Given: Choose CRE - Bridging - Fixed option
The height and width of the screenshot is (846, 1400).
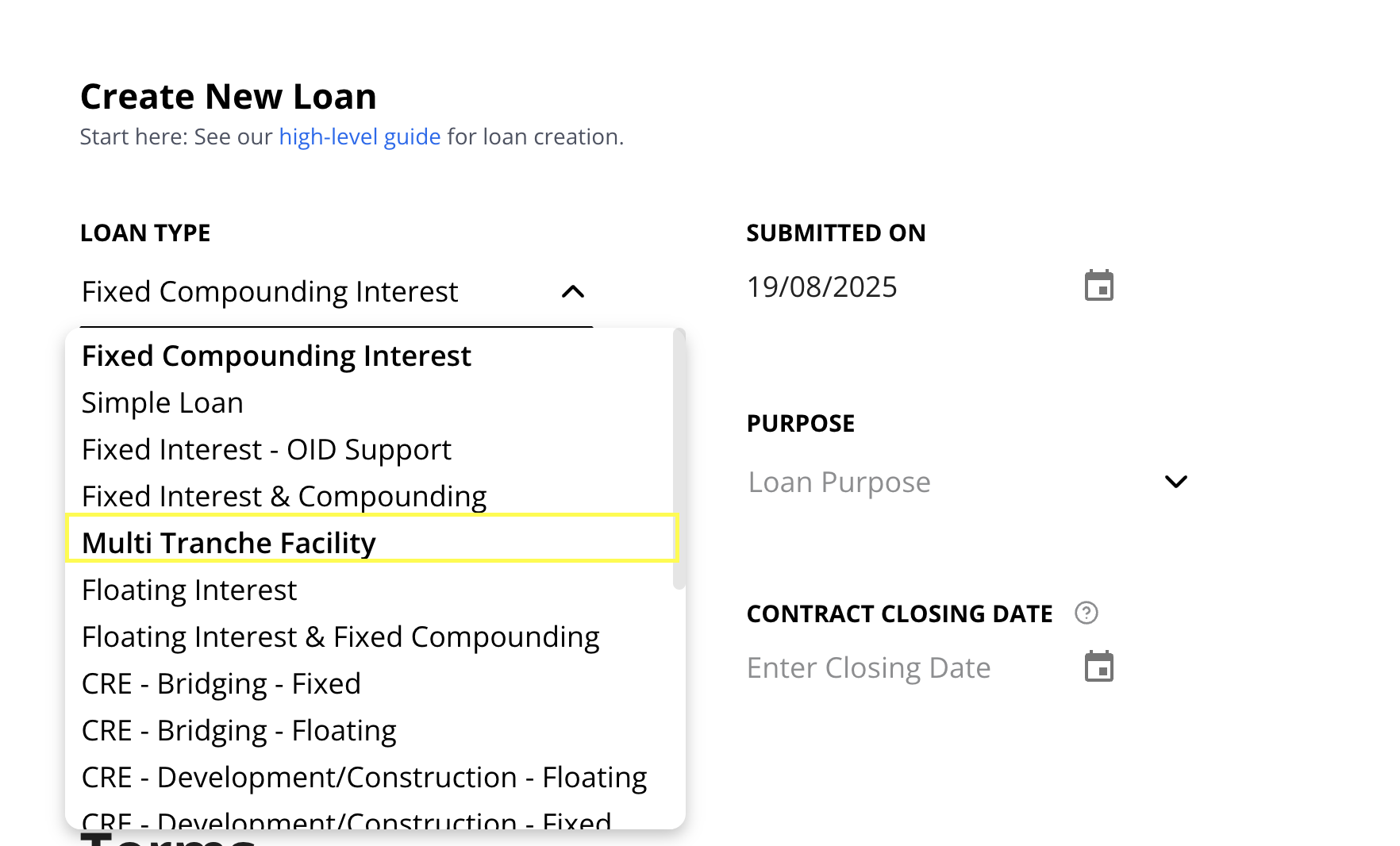Looking at the screenshot, I should (221, 684).
